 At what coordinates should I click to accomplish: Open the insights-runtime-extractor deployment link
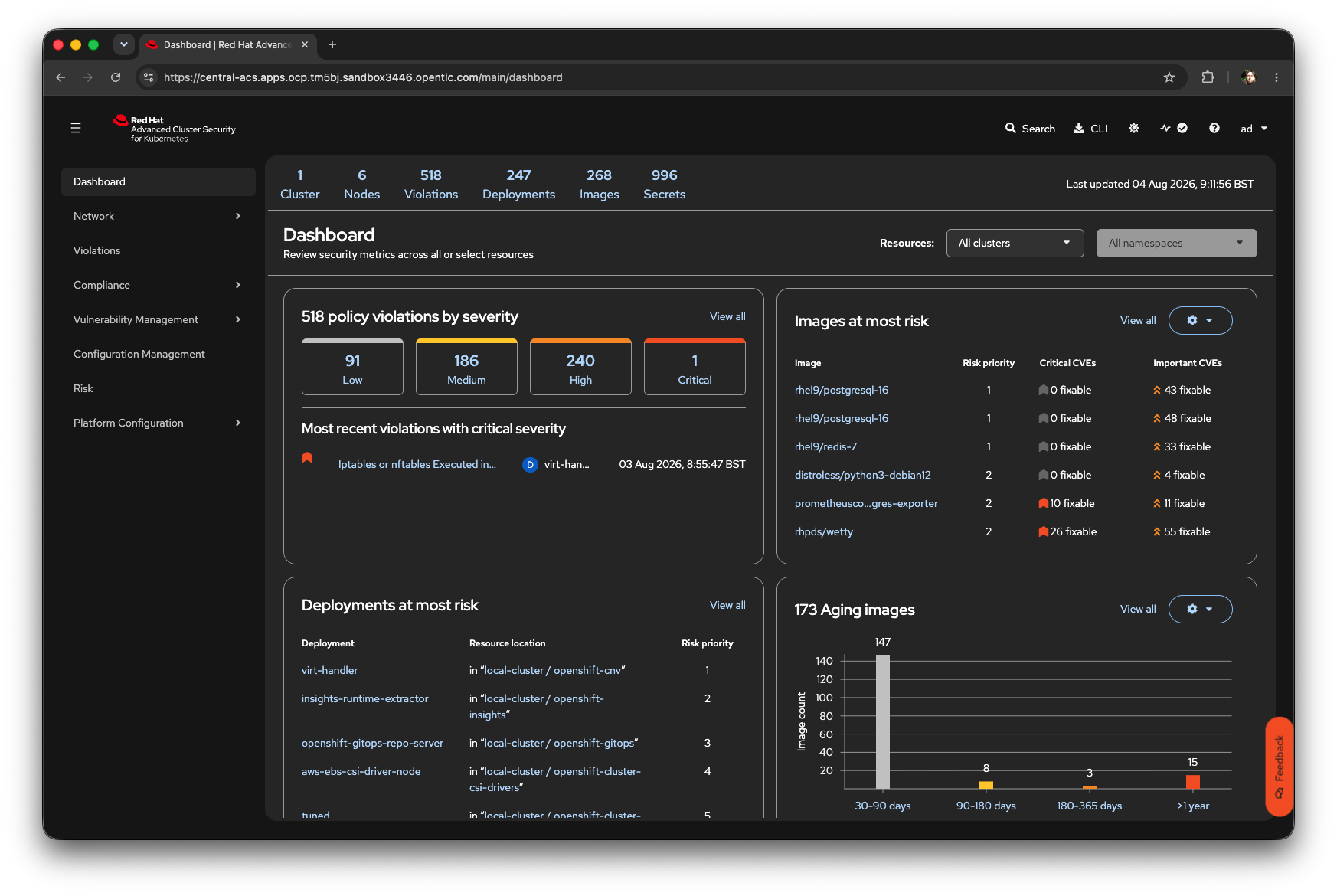click(x=365, y=698)
